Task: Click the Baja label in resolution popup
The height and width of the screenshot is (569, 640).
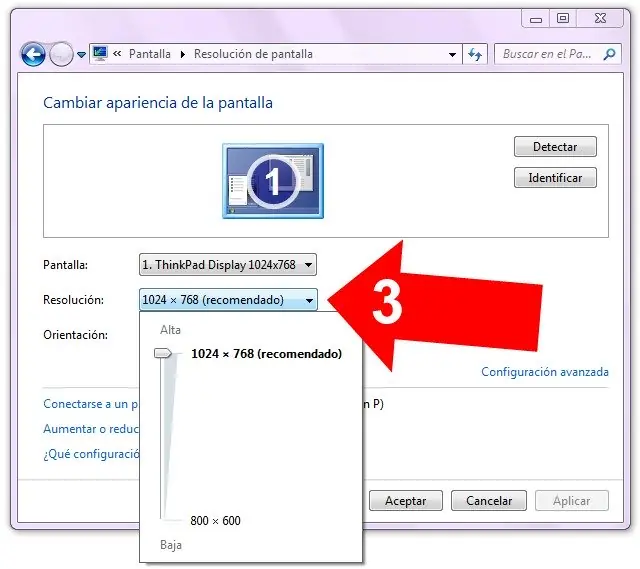Action: tap(171, 545)
